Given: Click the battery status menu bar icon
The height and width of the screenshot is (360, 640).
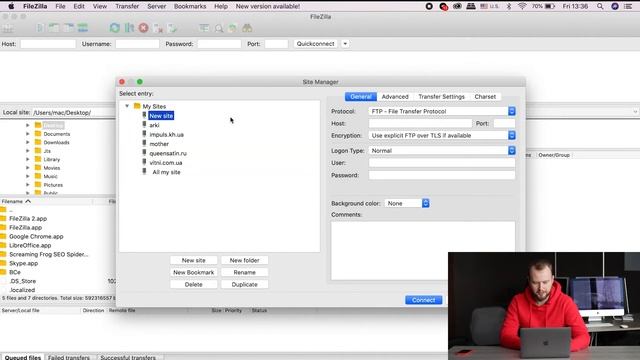Looking at the screenshot, I should click(550, 6).
